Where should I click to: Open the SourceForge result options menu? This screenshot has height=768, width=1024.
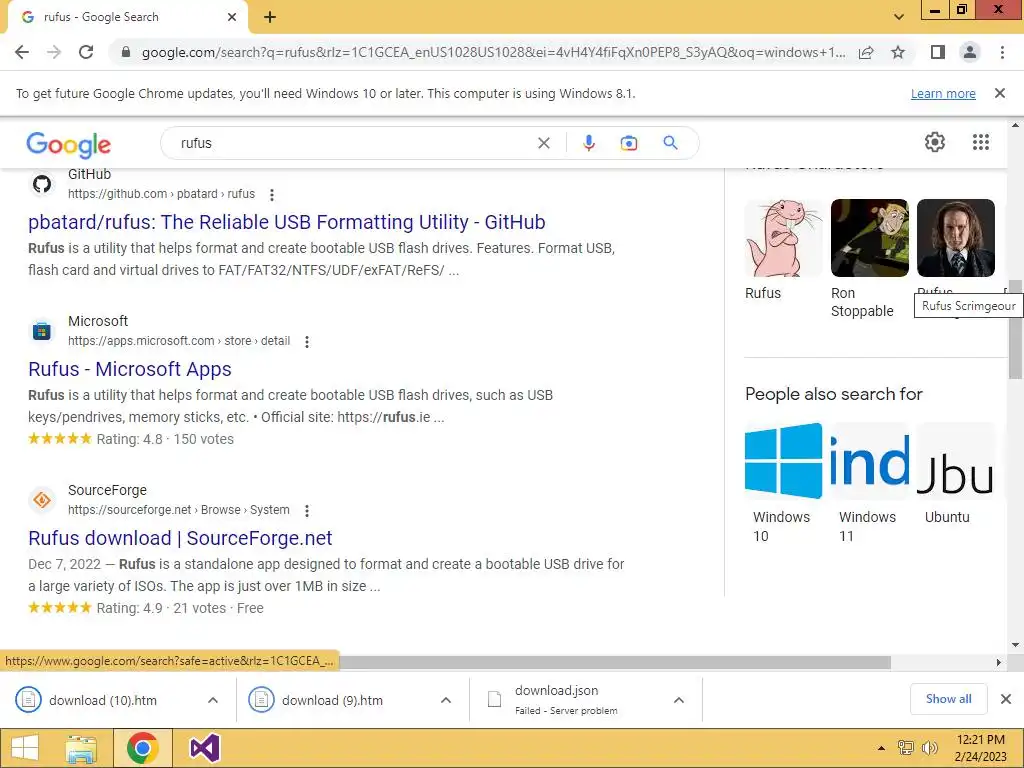point(306,511)
